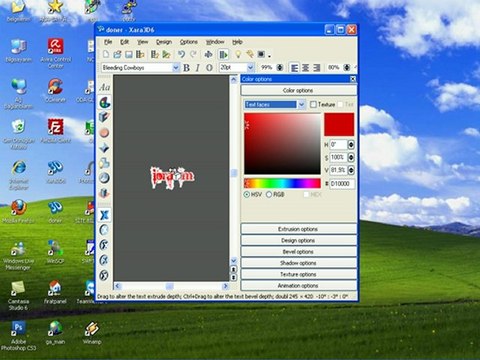Click the blue globe texture icon

tap(104, 178)
